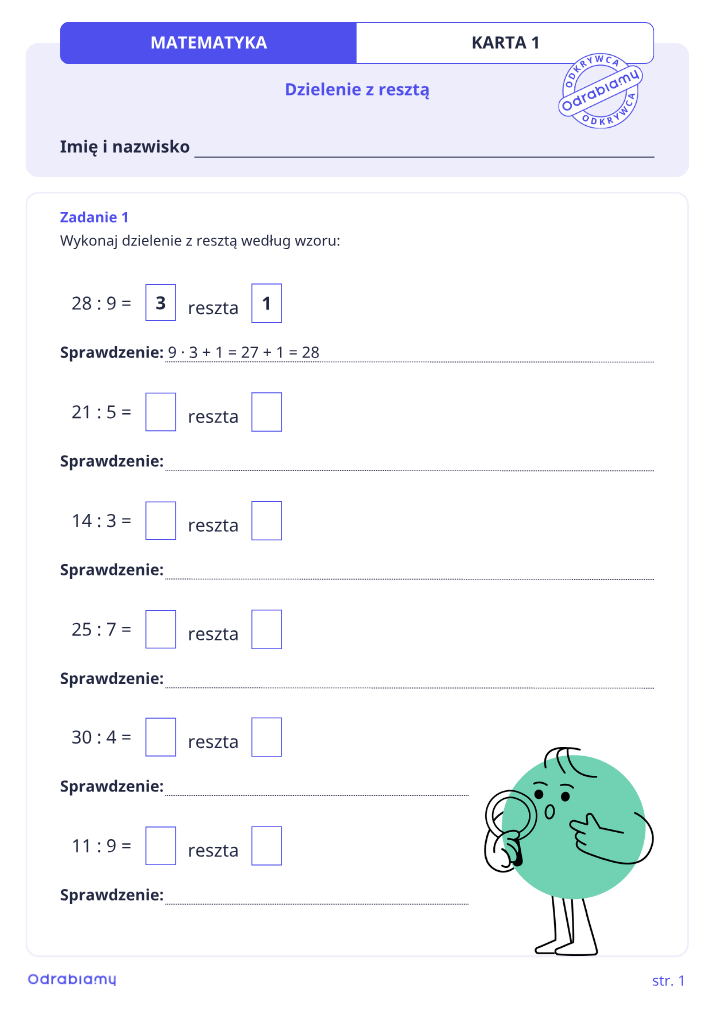Click the Imię i nazwisko name line
Viewport: 714px width, 1010px height.
pos(424,151)
